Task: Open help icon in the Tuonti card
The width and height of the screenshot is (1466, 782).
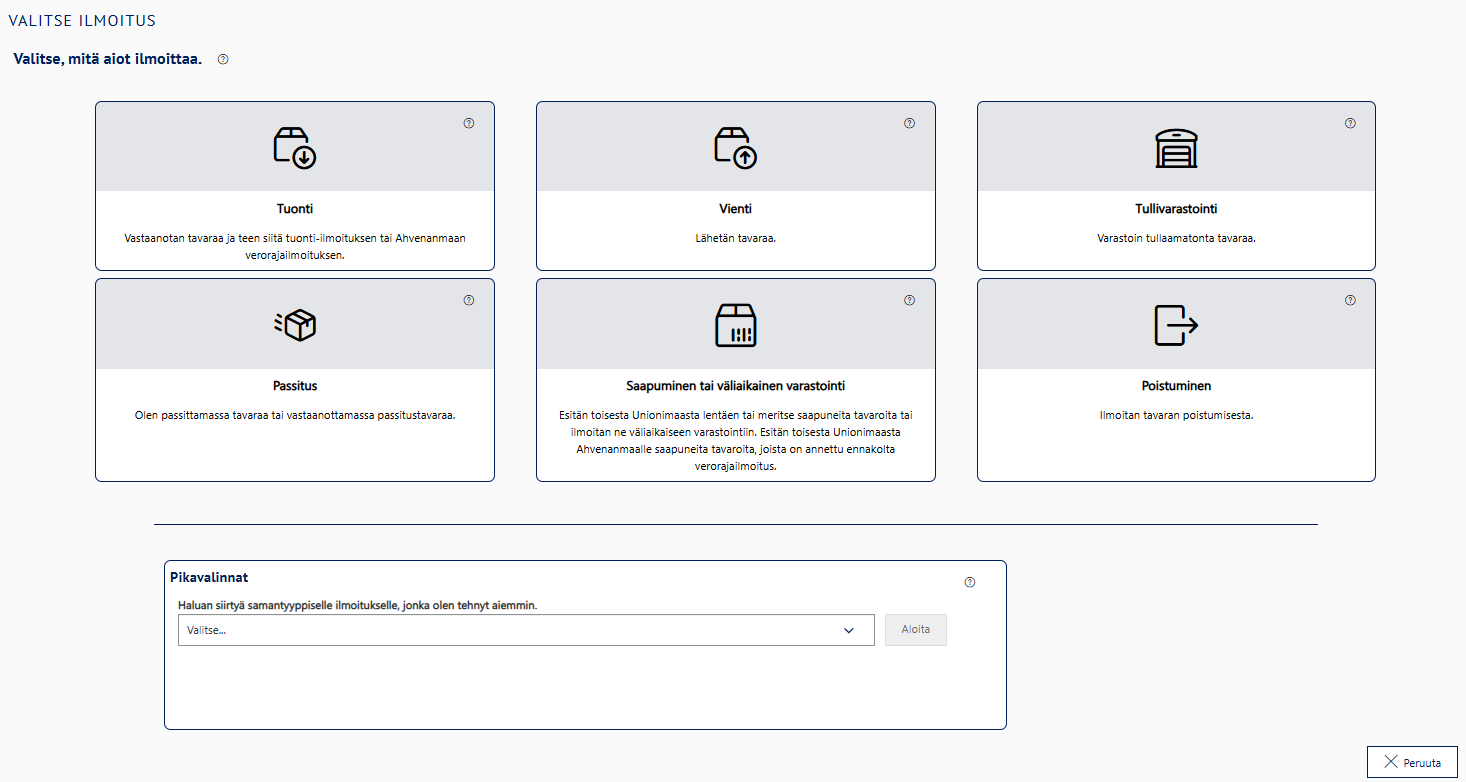Action: tap(468, 124)
